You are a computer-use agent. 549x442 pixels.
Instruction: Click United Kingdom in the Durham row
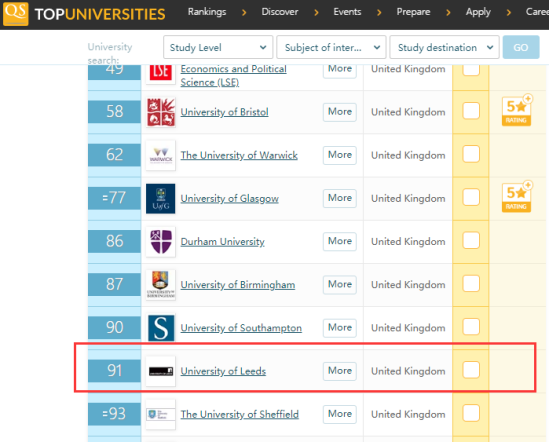click(408, 242)
